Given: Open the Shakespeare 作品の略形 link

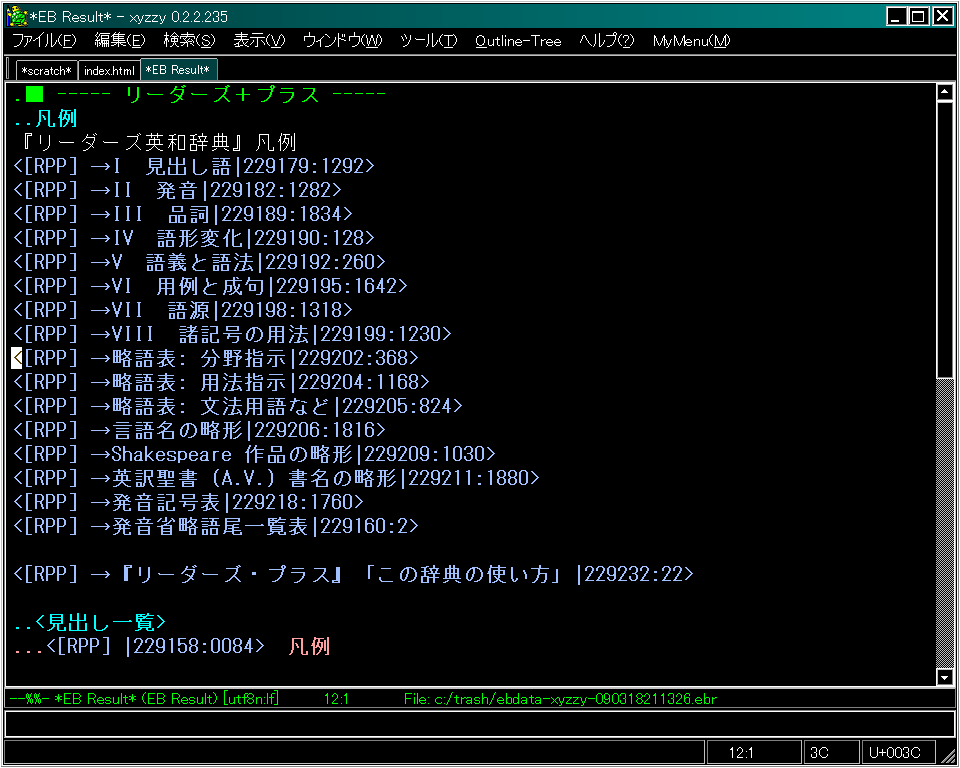Looking at the screenshot, I should tap(254, 454).
